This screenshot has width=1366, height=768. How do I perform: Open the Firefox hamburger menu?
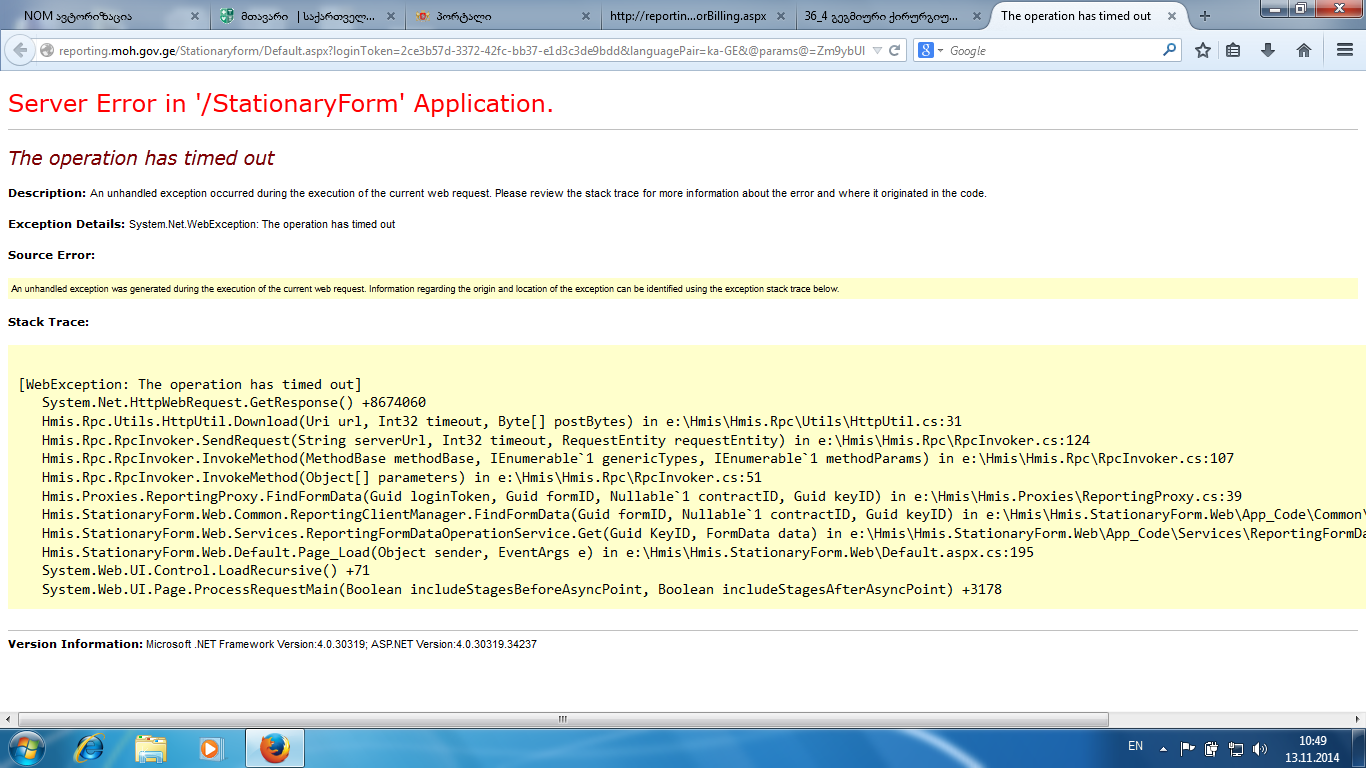[1345, 51]
